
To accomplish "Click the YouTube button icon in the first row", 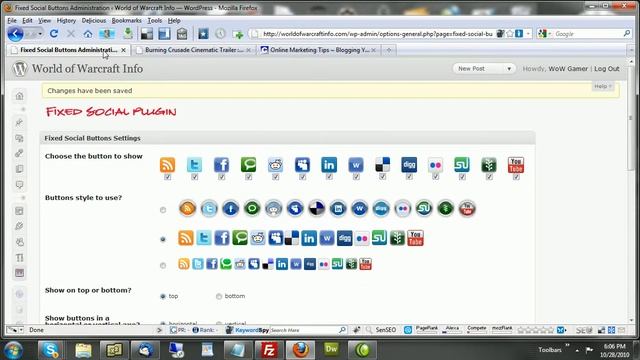I will point(516,165).
